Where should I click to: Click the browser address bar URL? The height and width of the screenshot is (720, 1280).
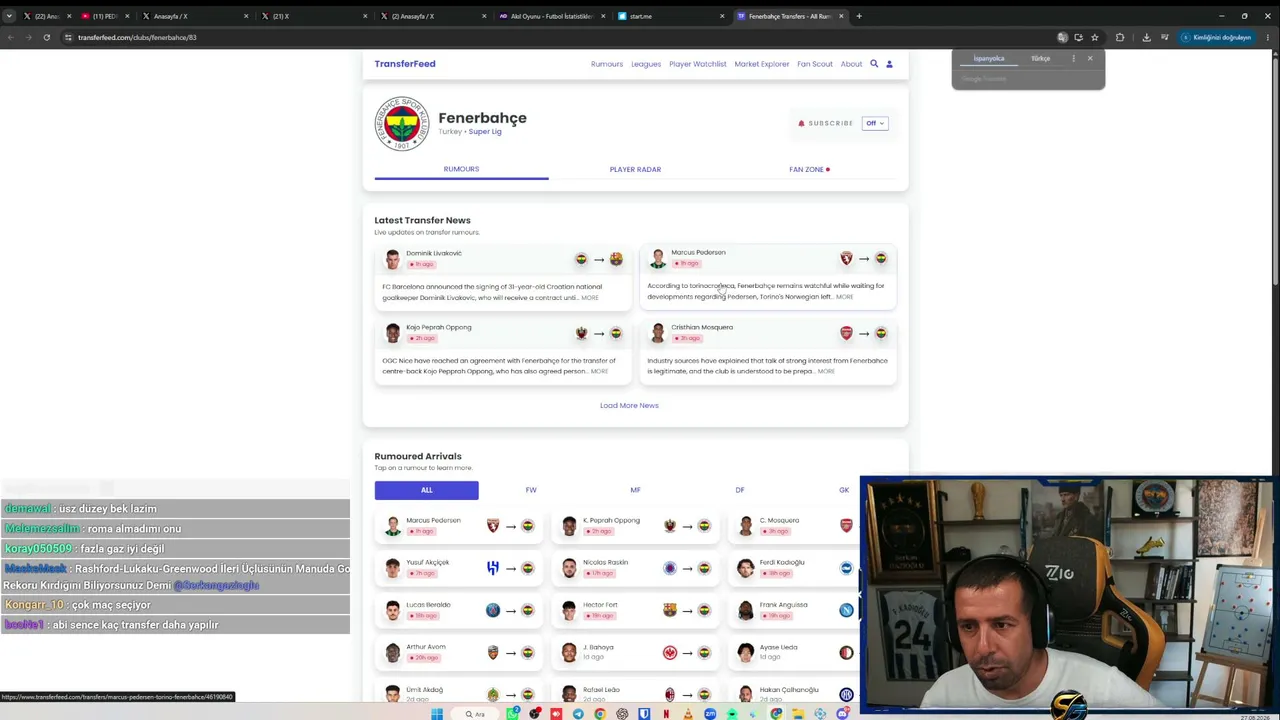click(x=137, y=37)
